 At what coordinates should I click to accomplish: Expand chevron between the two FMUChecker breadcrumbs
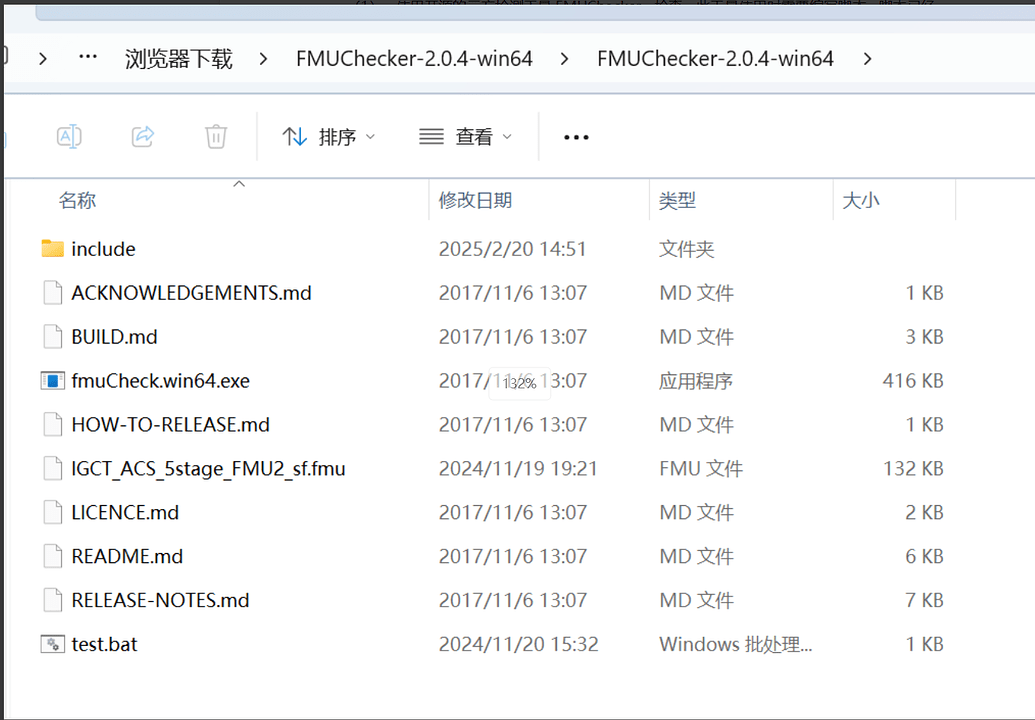pyautogui.click(x=564, y=59)
